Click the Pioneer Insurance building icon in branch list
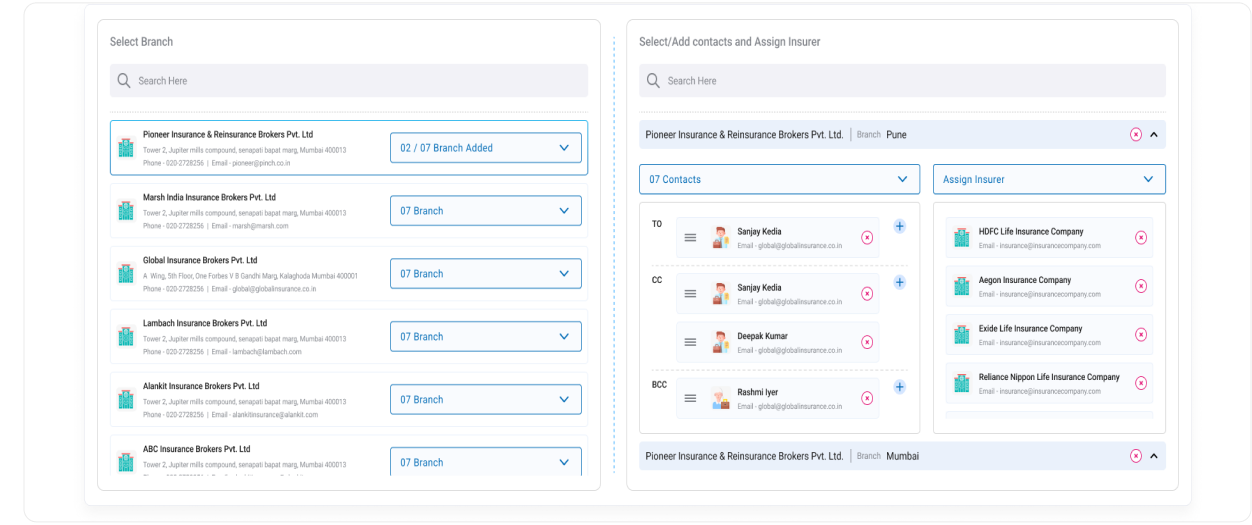The height and width of the screenshot is (525, 1252). [126, 148]
